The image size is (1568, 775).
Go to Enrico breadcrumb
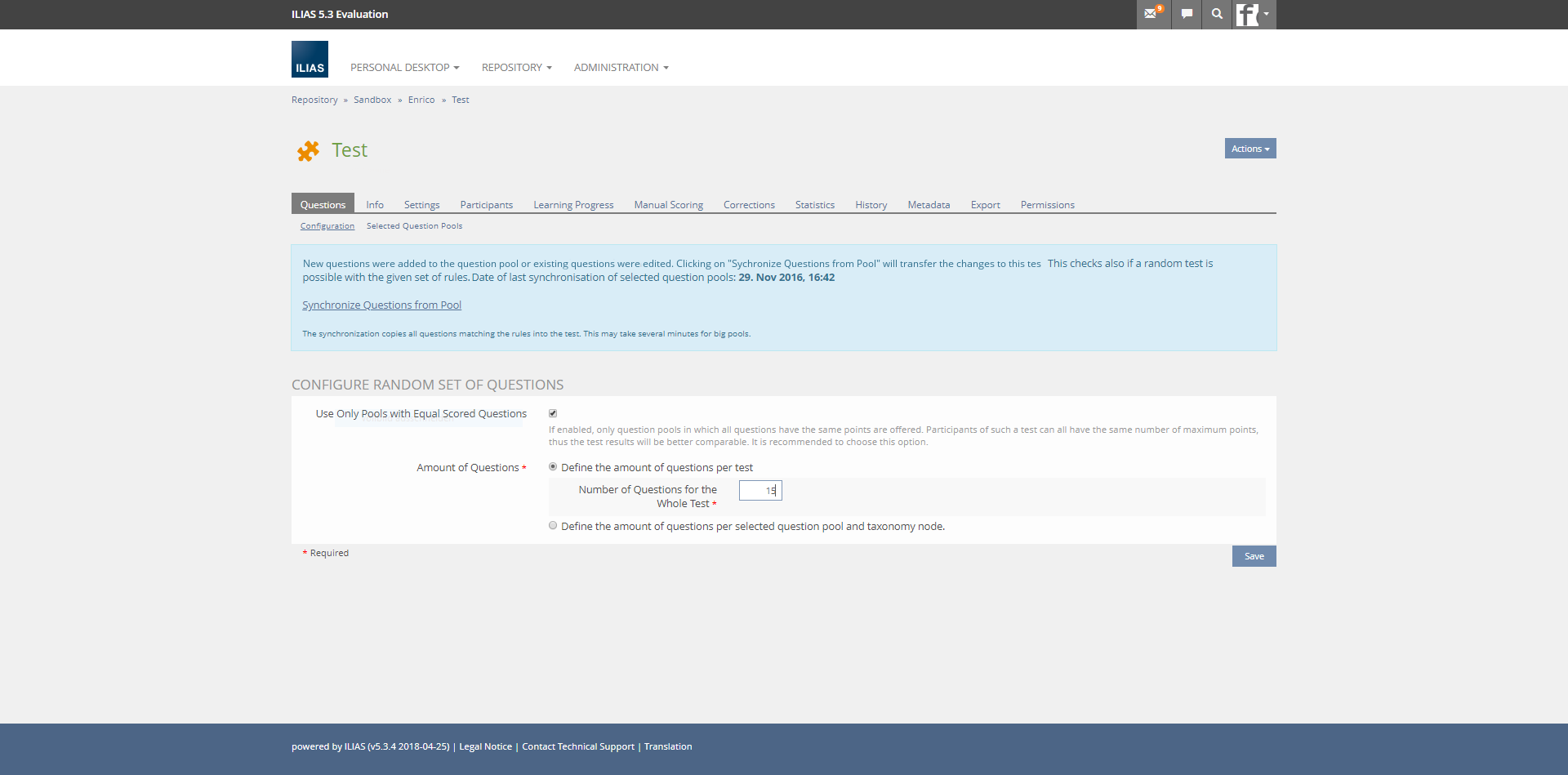[421, 100]
